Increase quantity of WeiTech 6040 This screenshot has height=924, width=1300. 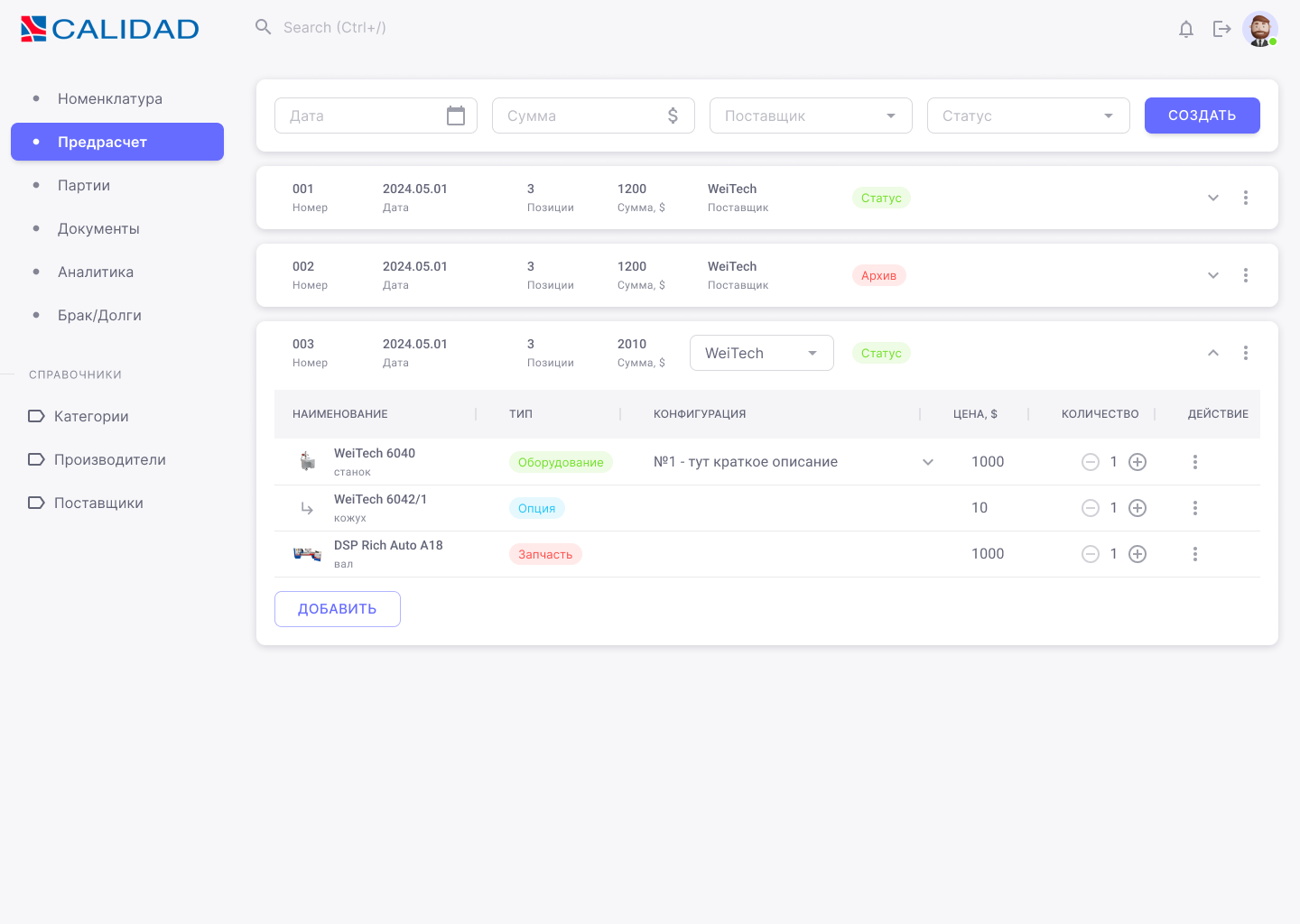[x=1137, y=462]
